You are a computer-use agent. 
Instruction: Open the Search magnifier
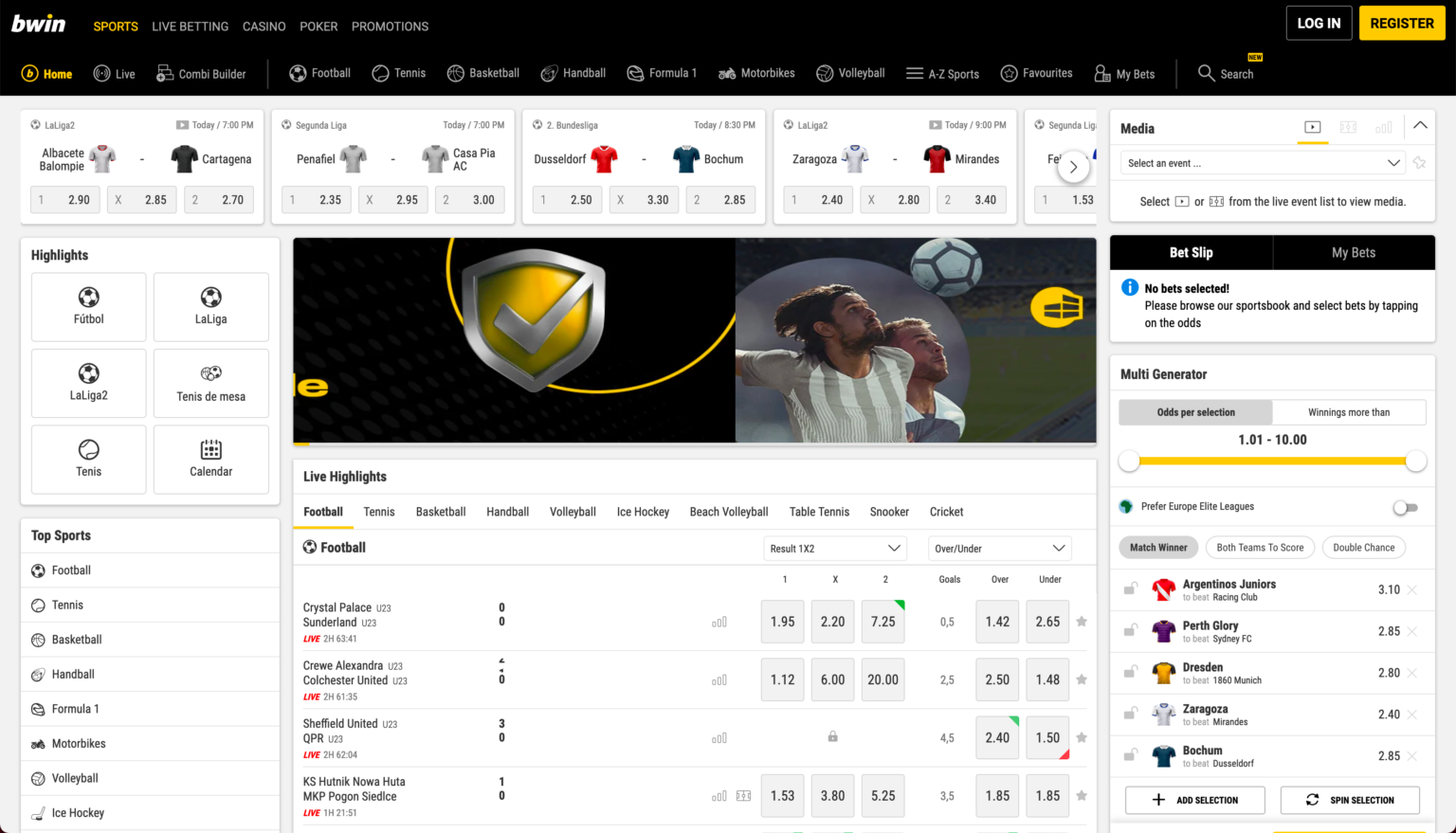coord(1206,73)
